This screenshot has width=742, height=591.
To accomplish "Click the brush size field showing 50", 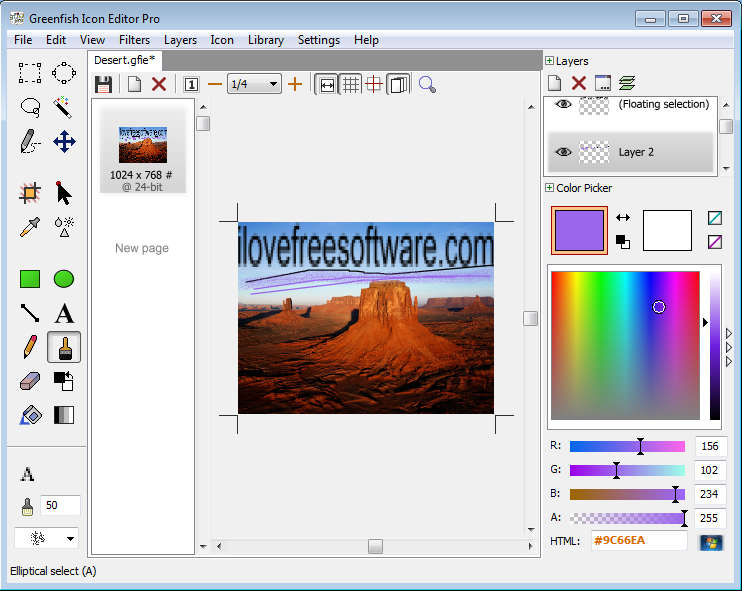I will [60, 505].
